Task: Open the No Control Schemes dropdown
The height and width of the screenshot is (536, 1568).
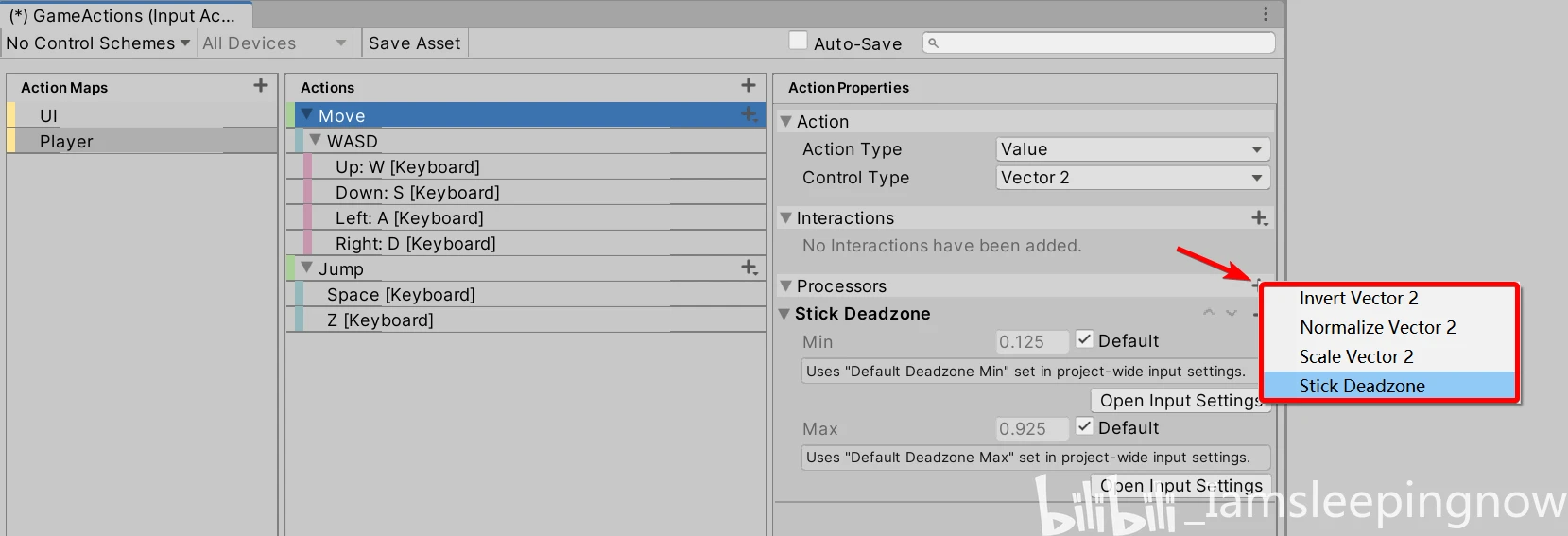Action: [x=97, y=43]
